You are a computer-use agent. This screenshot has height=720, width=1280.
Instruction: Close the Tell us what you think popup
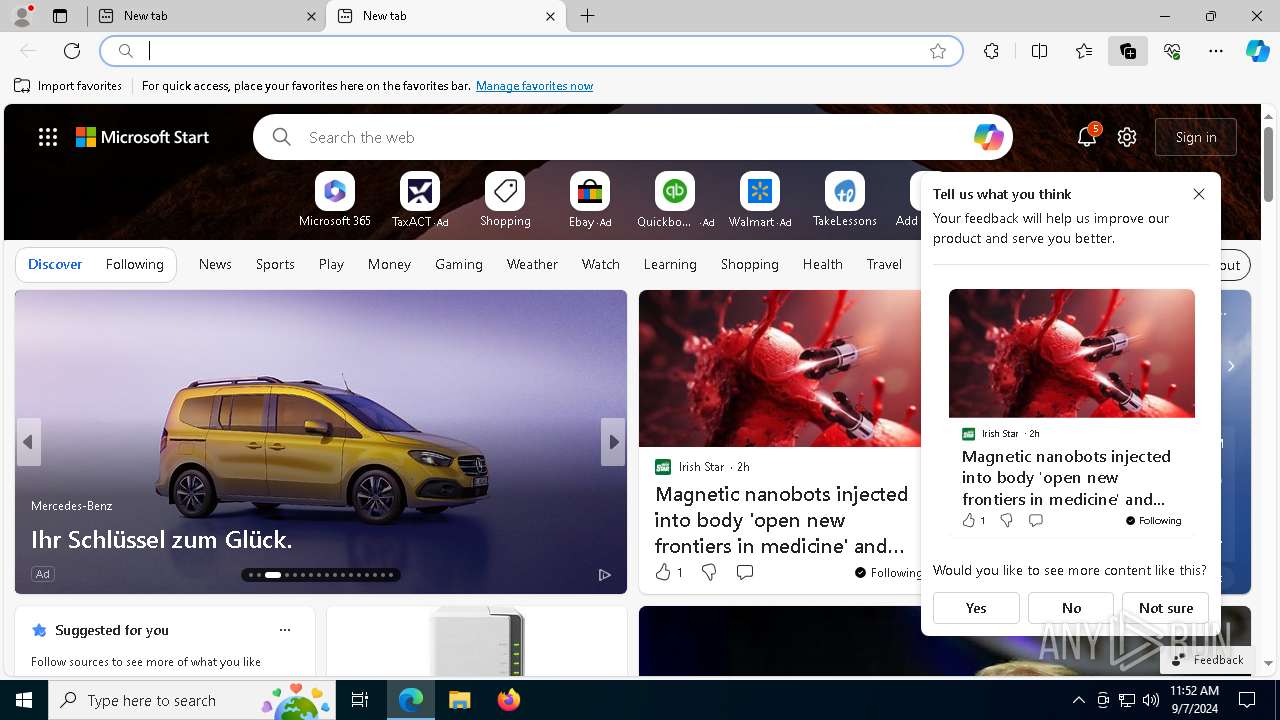(1199, 194)
